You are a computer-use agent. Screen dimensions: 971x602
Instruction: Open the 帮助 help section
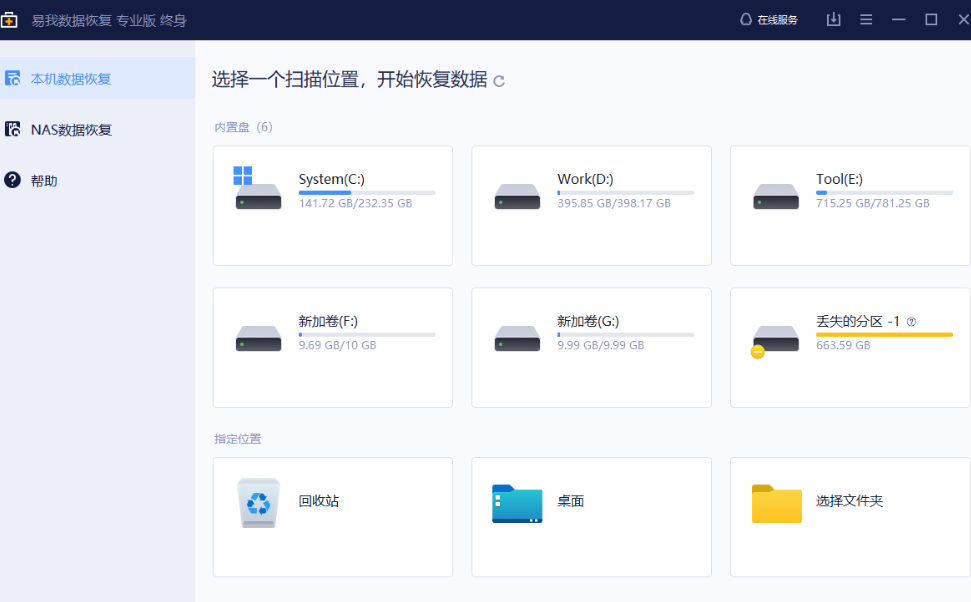[x=44, y=181]
